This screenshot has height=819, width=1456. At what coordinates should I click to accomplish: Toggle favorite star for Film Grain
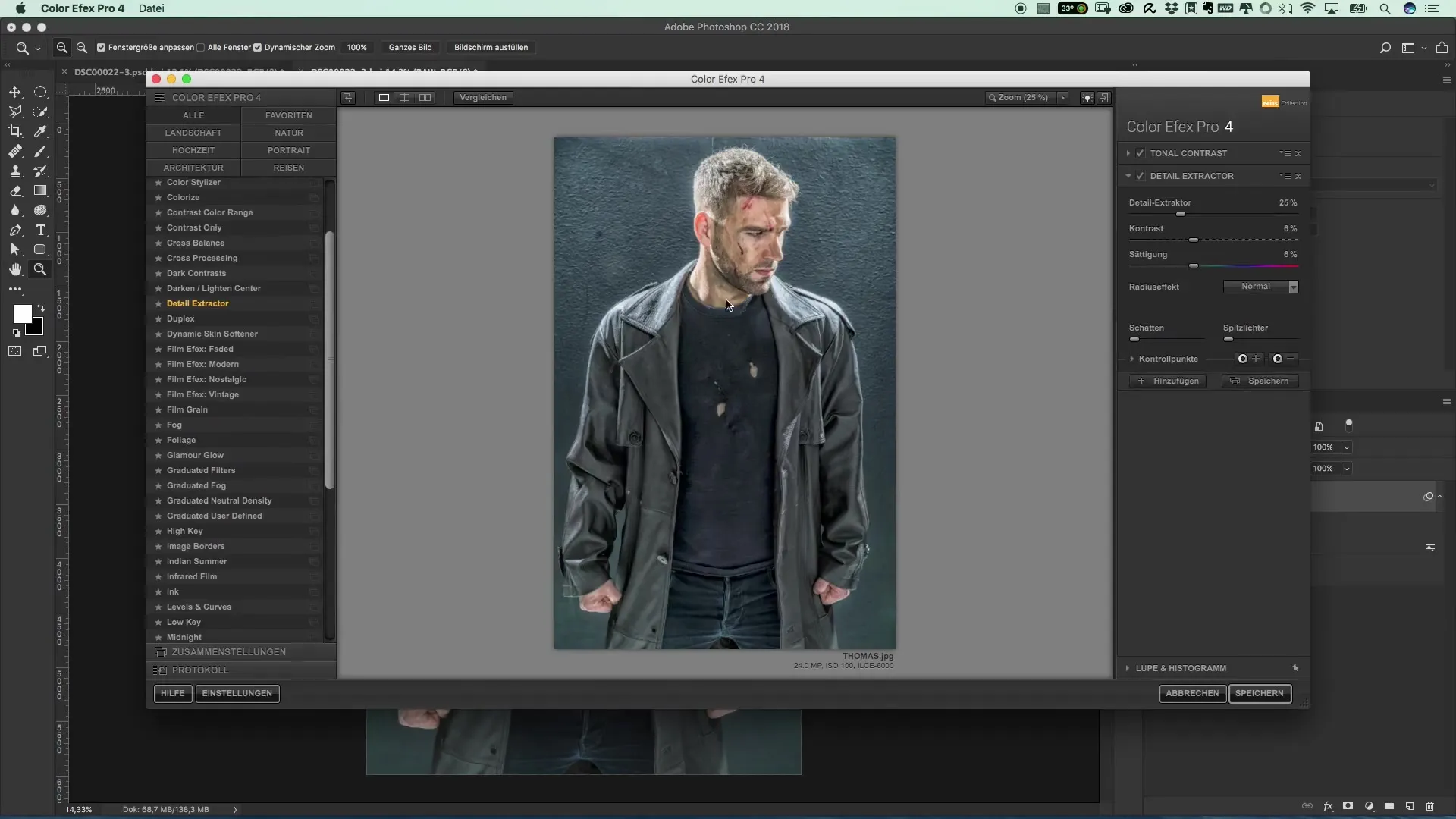[158, 409]
